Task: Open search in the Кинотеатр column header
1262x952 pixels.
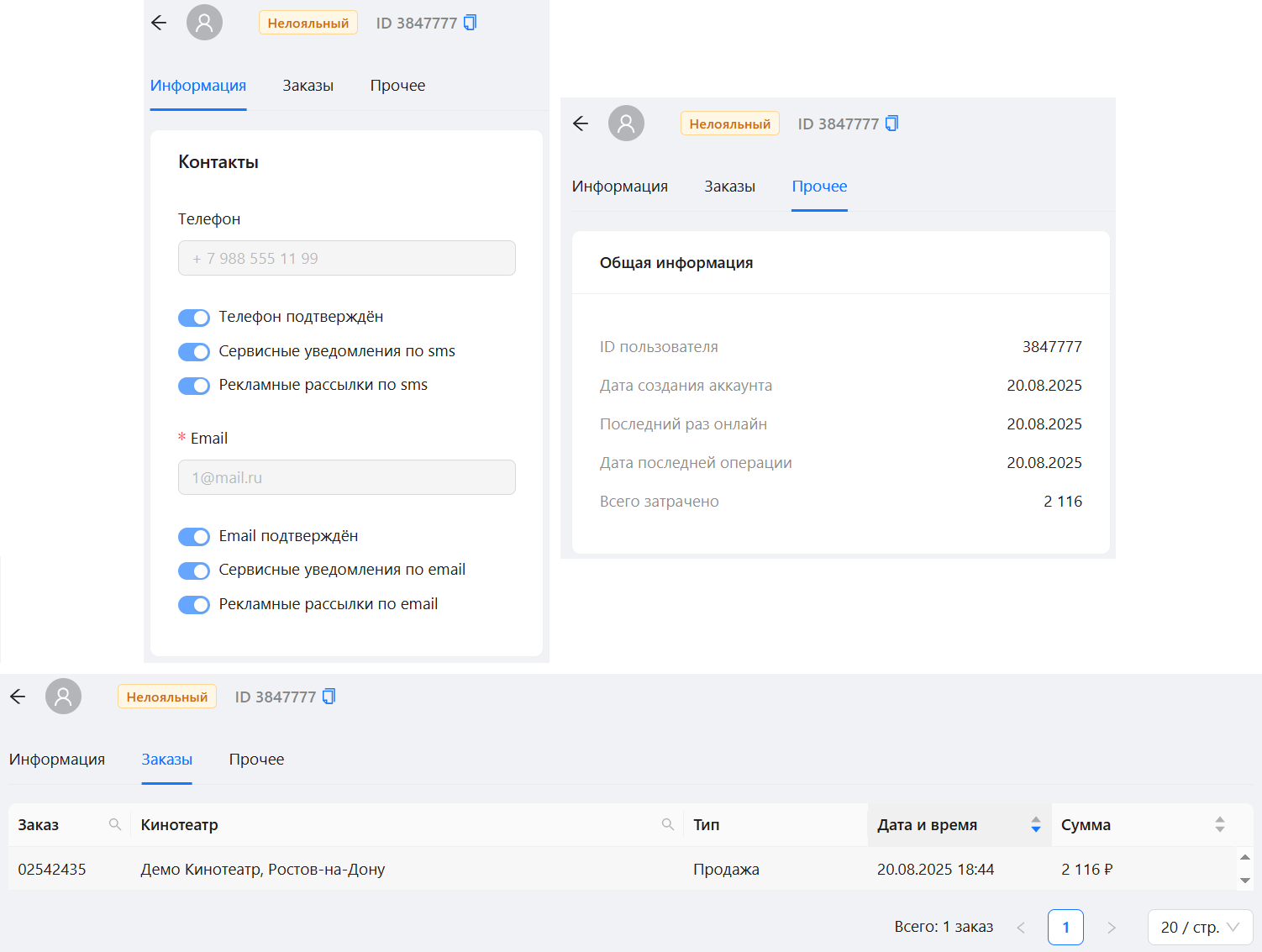Action: coord(668,825)
